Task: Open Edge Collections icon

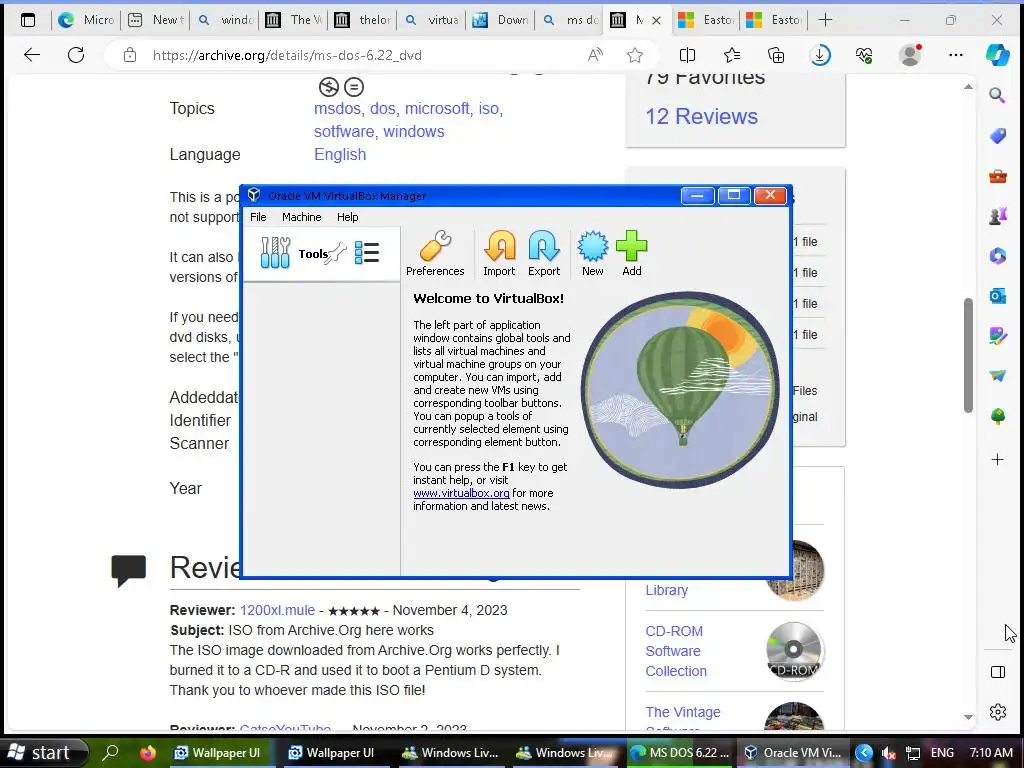Action: click(x=776, y=56)
